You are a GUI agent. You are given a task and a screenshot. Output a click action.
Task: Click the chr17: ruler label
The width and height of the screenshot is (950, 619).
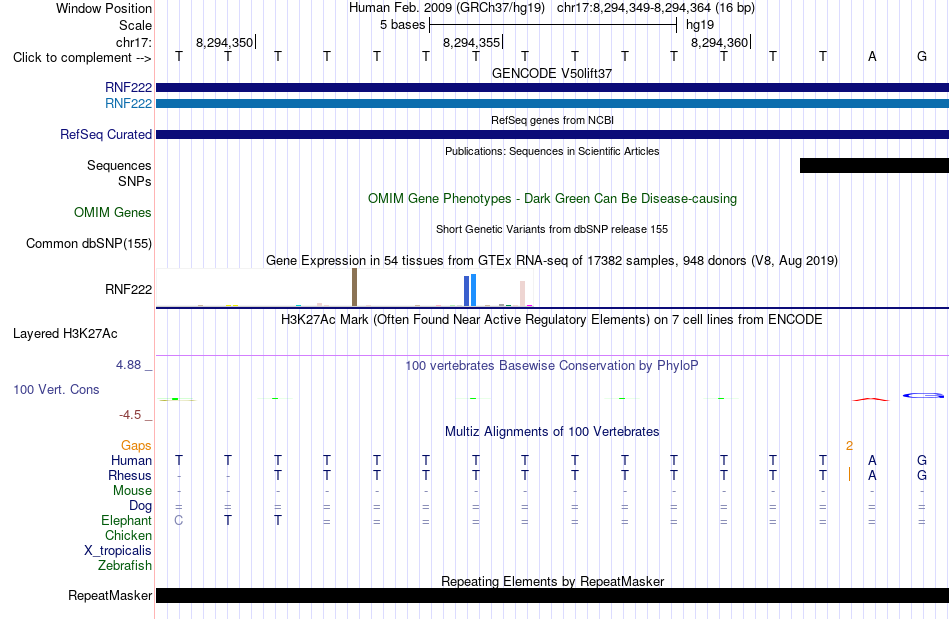click(134, 42)
